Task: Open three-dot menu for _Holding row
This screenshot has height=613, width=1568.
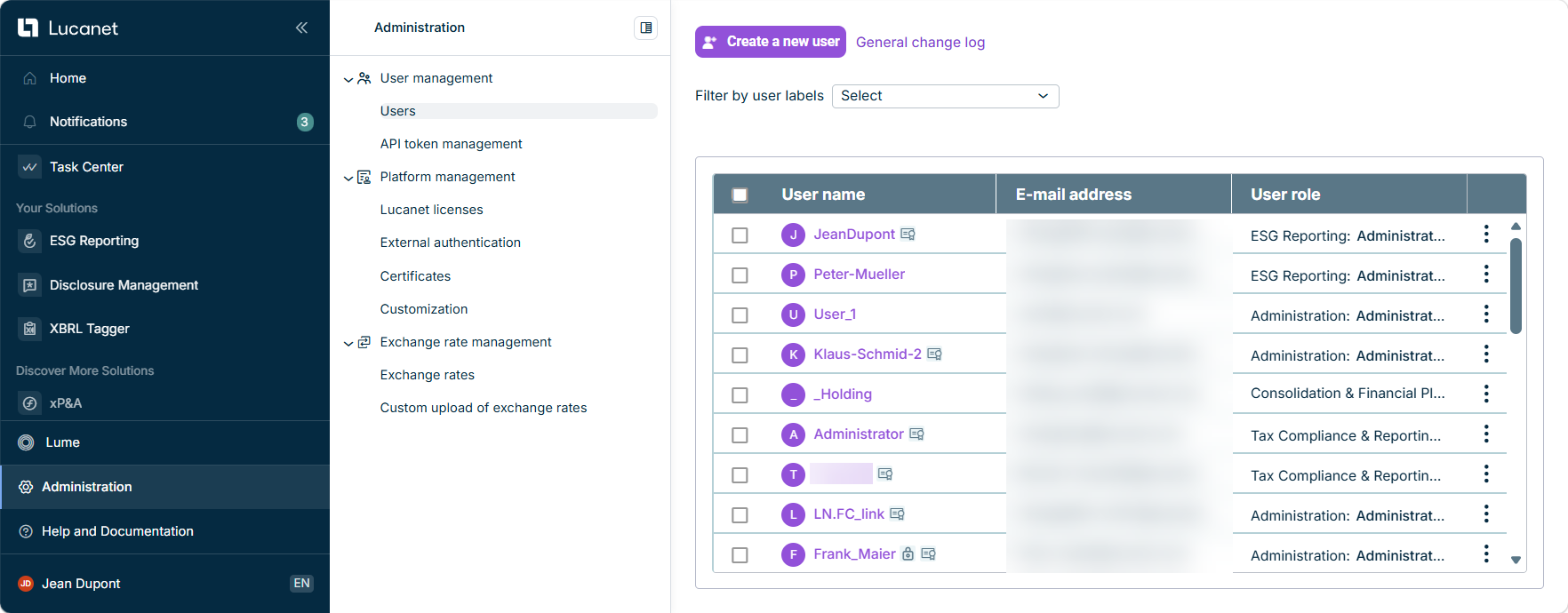Action: pos(1486,394)
